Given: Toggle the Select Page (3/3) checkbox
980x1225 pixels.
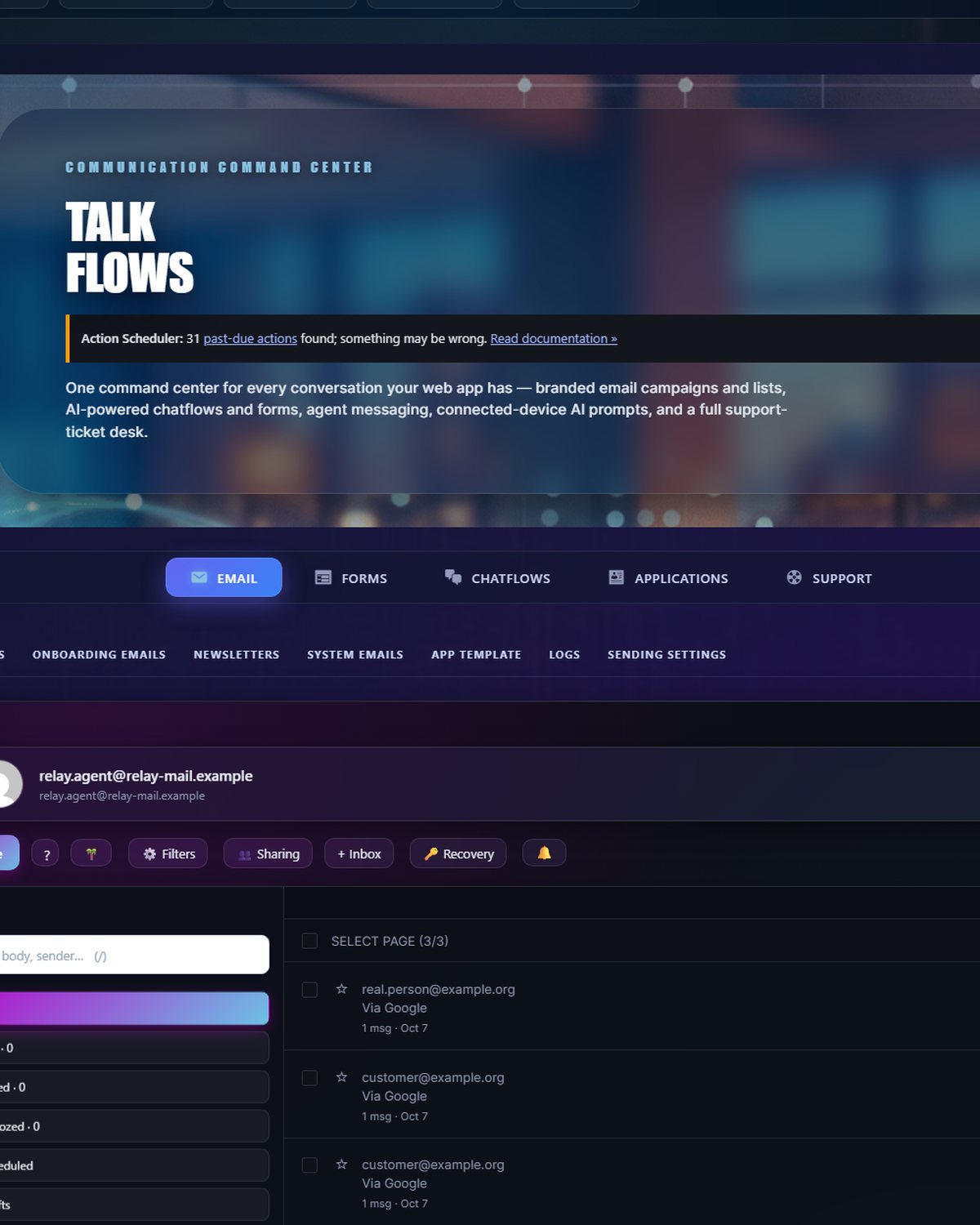Looking at the screenshot, I should pyautogui.click(x=310, y=941).
